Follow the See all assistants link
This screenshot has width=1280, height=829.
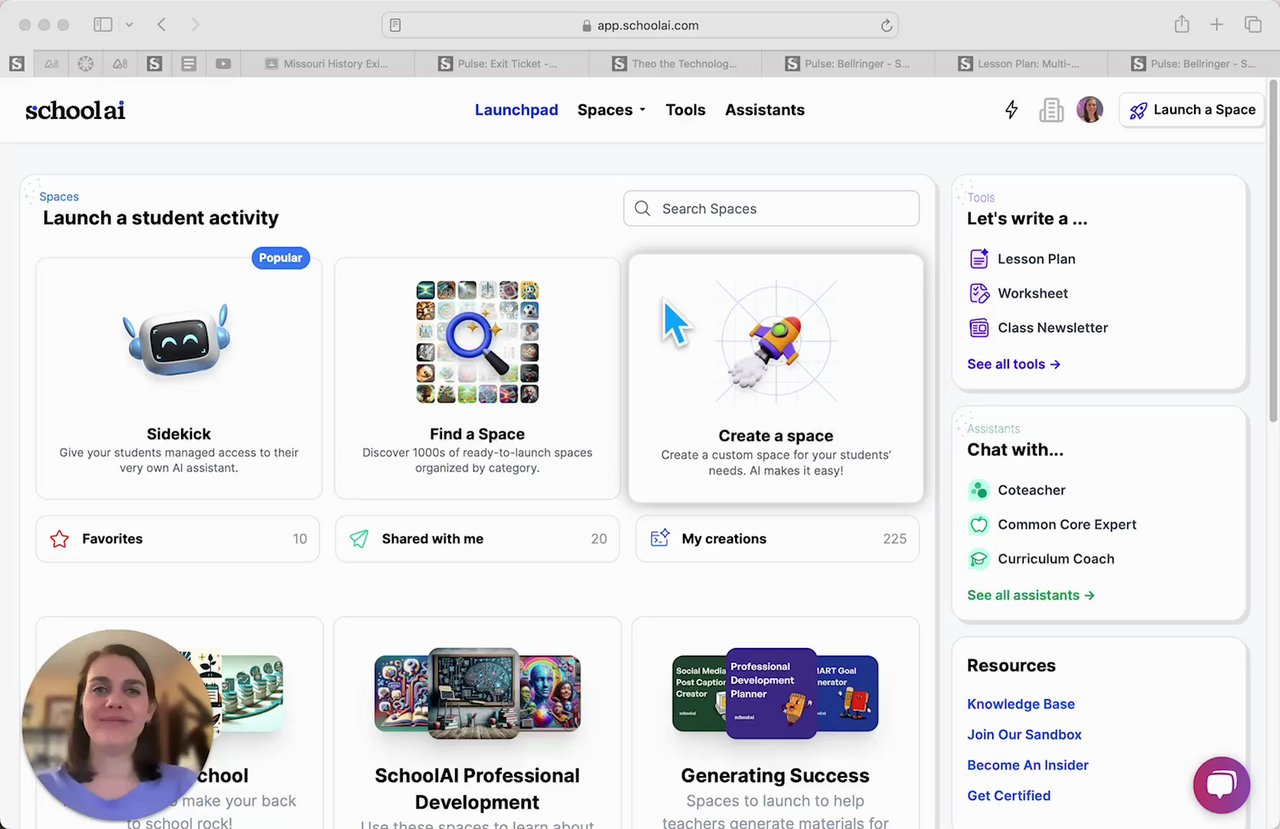pyautogui.click(x=1030, y=595)
